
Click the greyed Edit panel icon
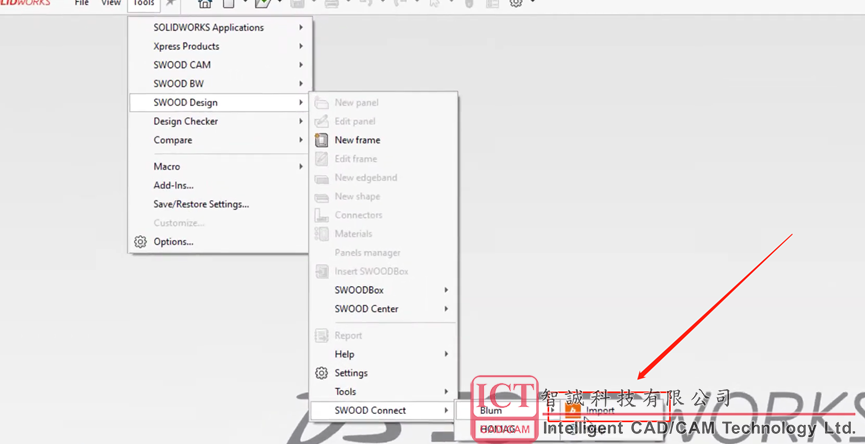321,121
